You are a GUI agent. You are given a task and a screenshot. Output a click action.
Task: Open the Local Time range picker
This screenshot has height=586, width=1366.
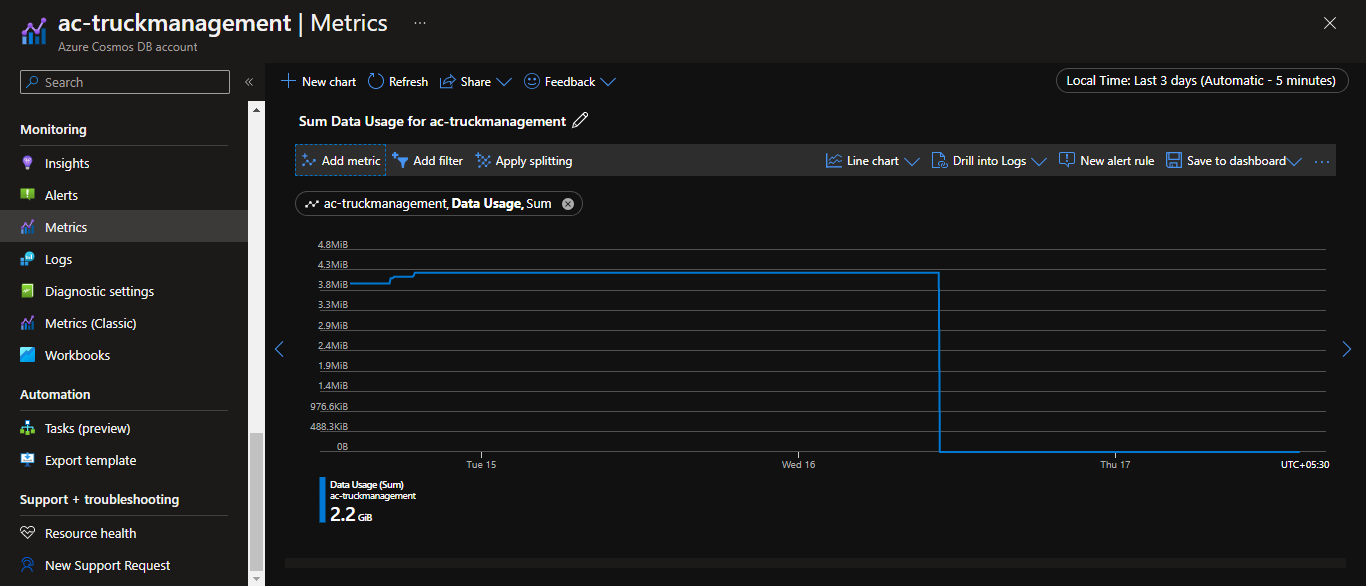(x=1201, y=81)
